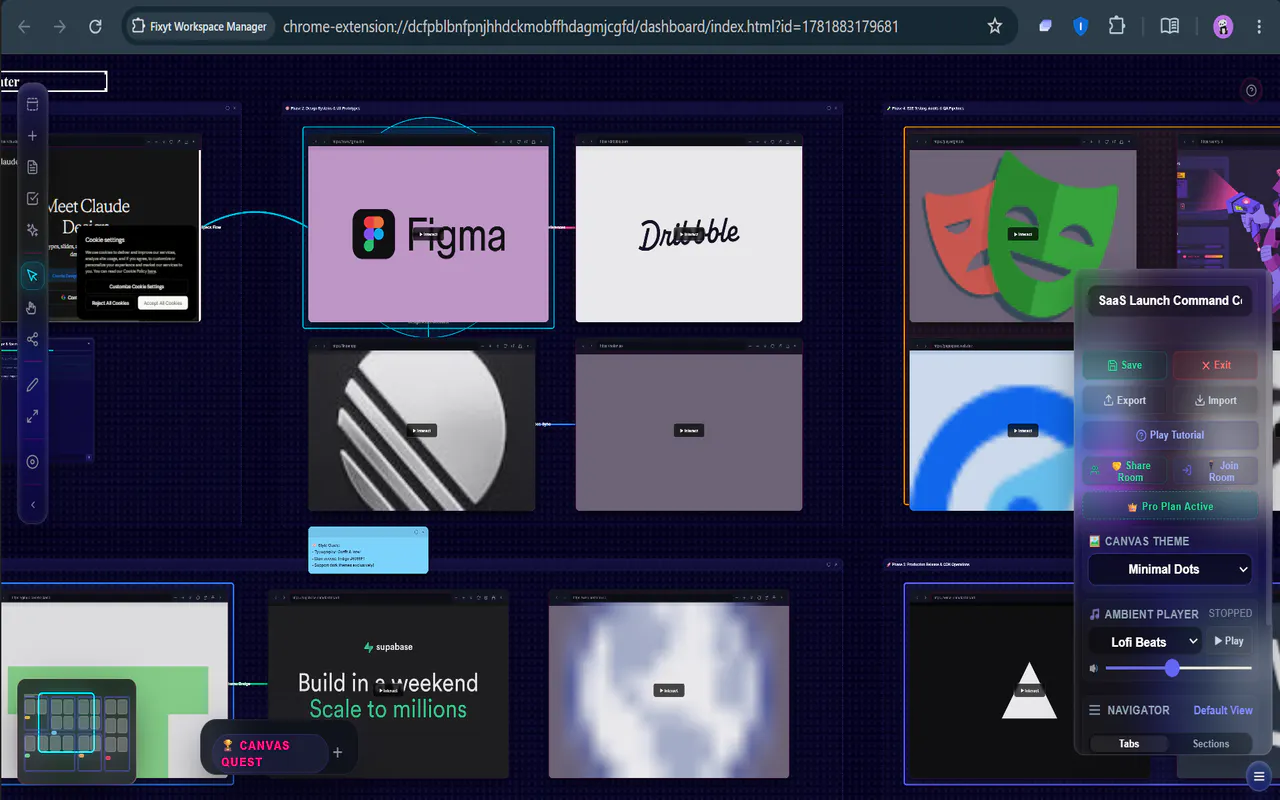Click the Save button in panel
Viewport: 1280px width, 800px height.
[x=1125, y=365]
